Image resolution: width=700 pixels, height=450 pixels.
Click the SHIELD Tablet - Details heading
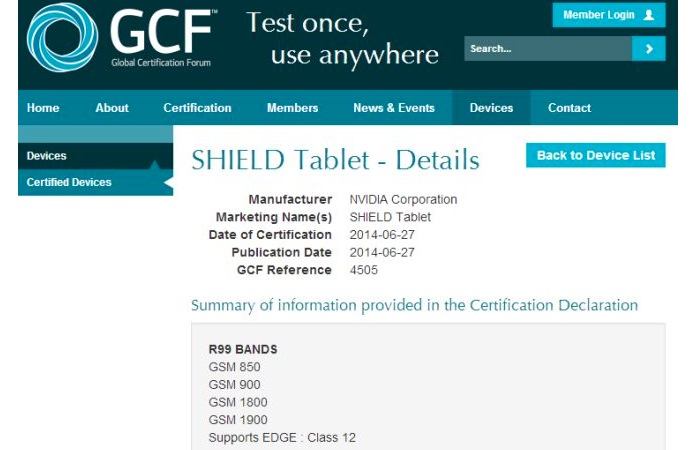335,160
